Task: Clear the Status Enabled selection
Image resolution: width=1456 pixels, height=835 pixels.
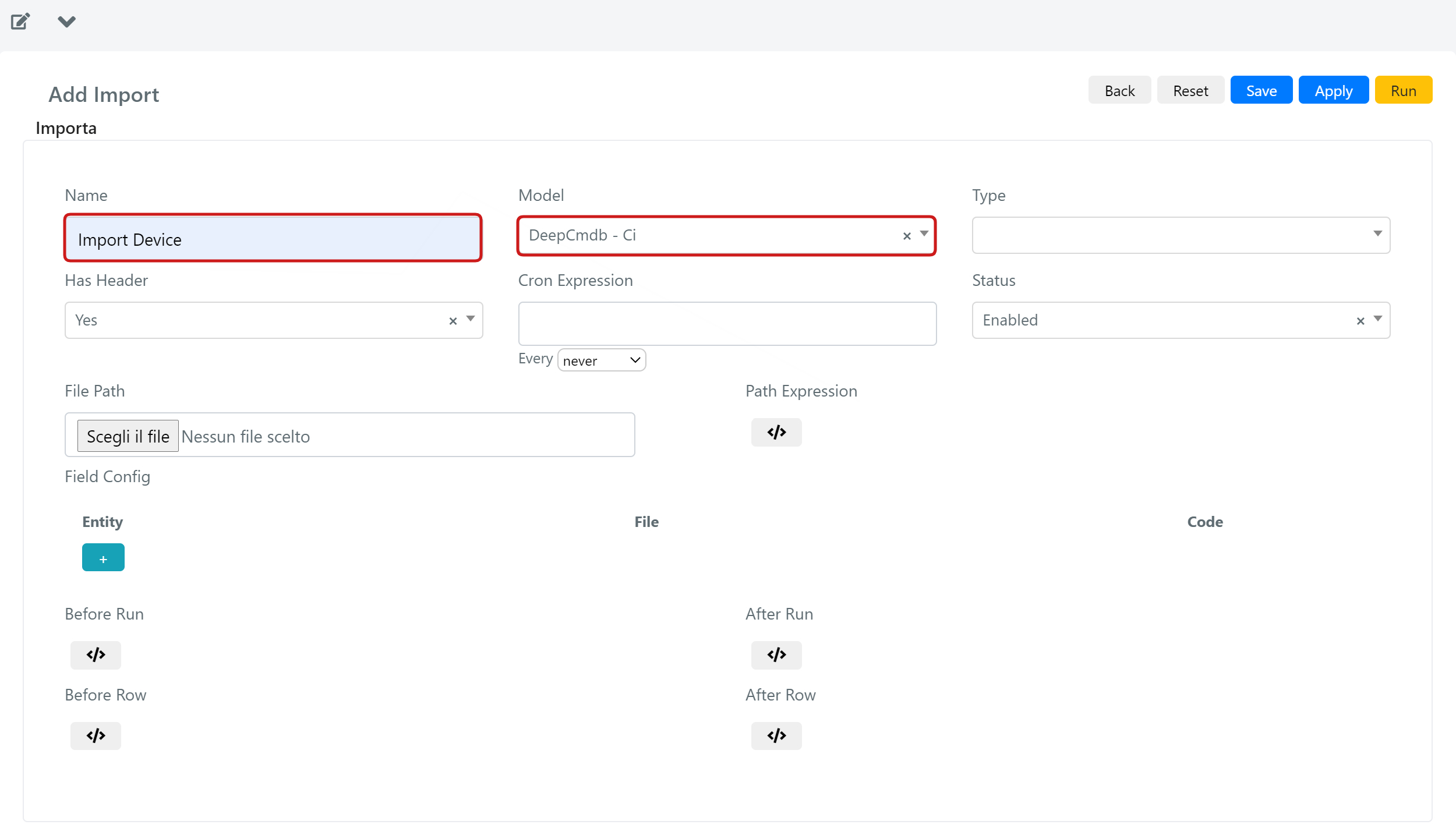Action: click(x=1360, y=321)
